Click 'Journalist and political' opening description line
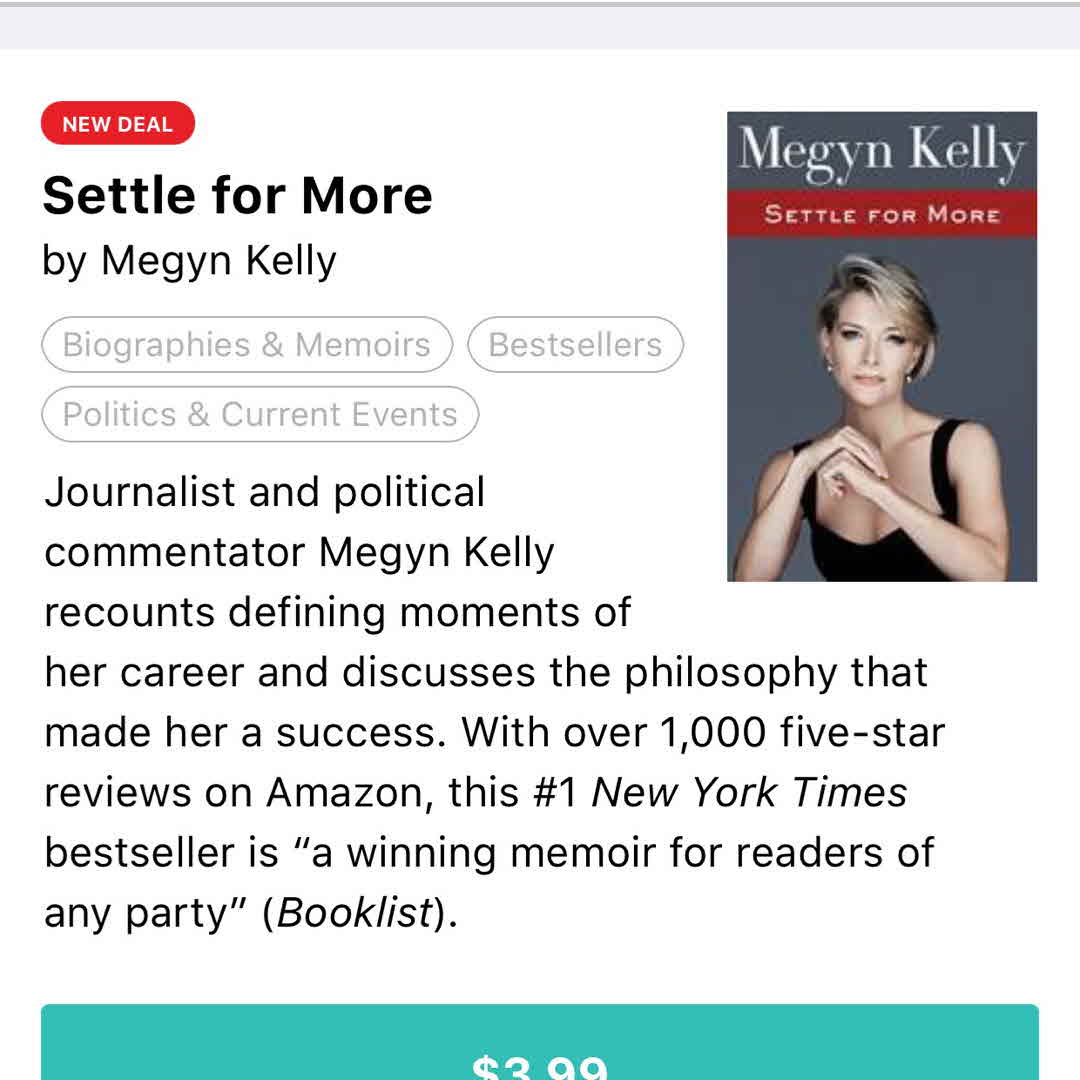Screen dimensions: 1080x1080 click(x=265, y=492)
